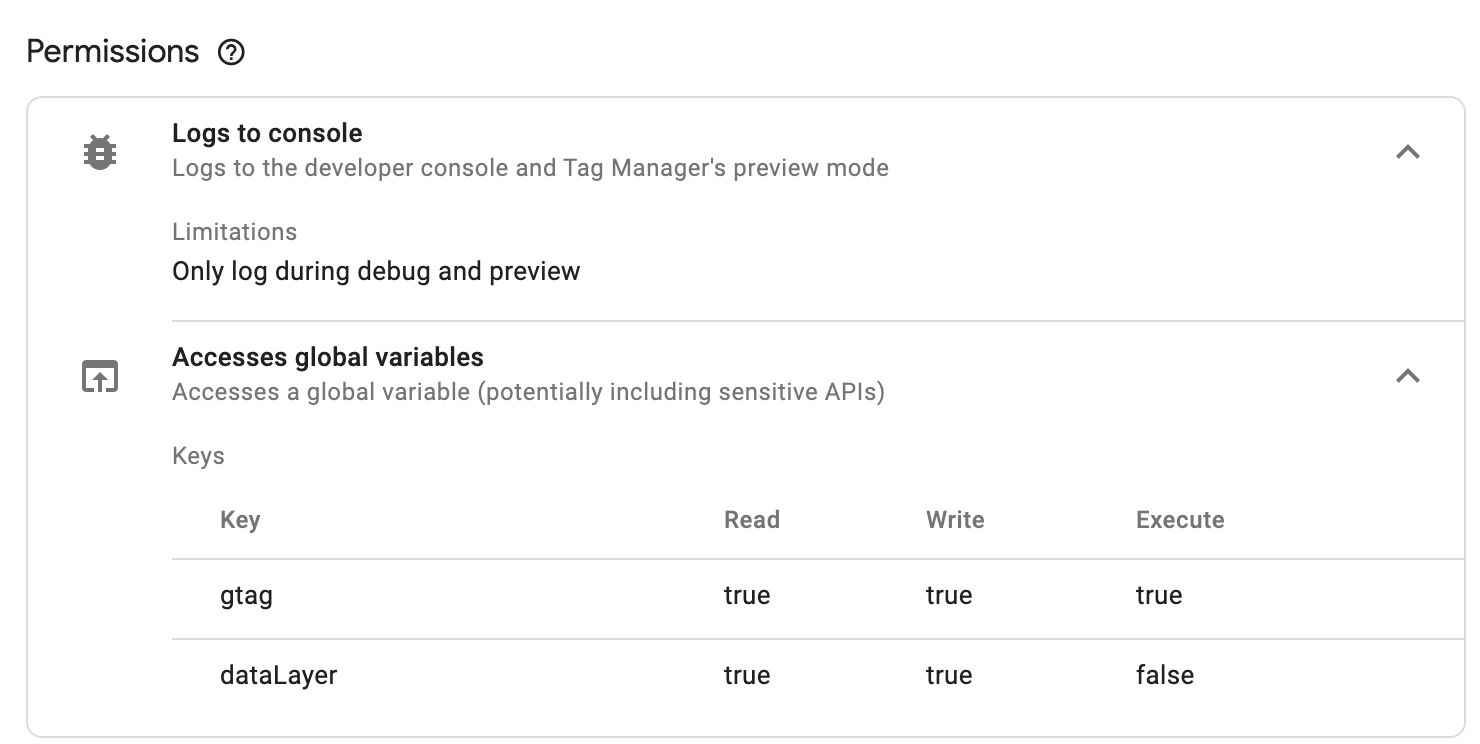
Task: Select the gtag key row
Action: pos(818,596)
